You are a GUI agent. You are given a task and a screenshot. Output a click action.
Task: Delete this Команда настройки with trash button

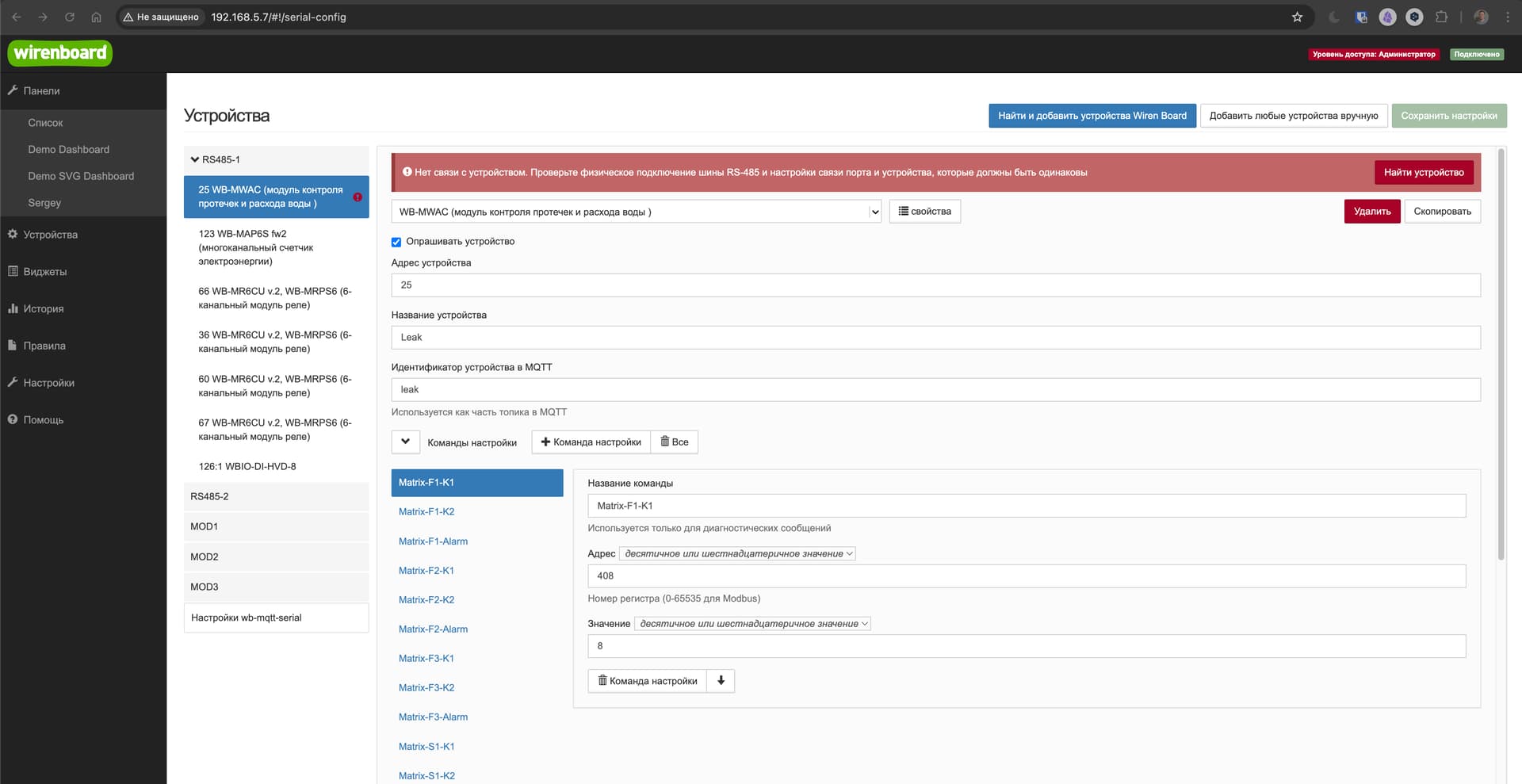pos(648,681)
